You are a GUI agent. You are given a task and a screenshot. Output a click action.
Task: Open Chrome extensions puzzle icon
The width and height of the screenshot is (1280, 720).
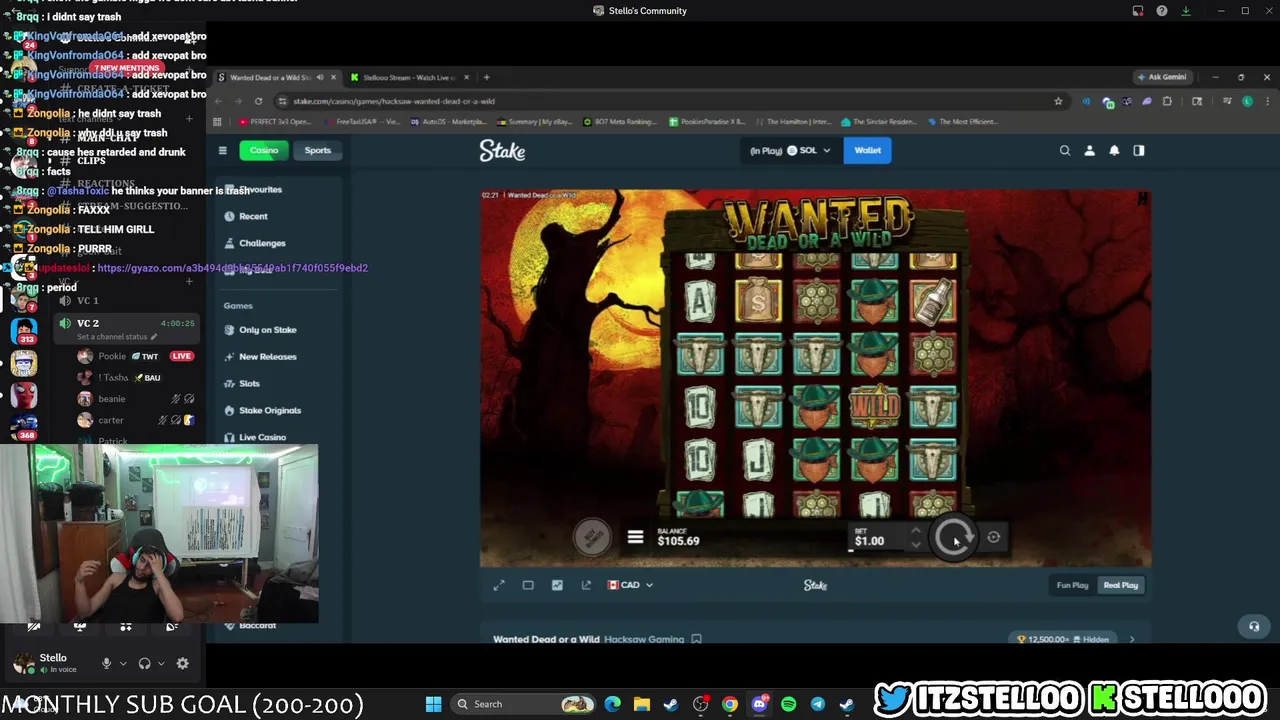coord(1166,101)
